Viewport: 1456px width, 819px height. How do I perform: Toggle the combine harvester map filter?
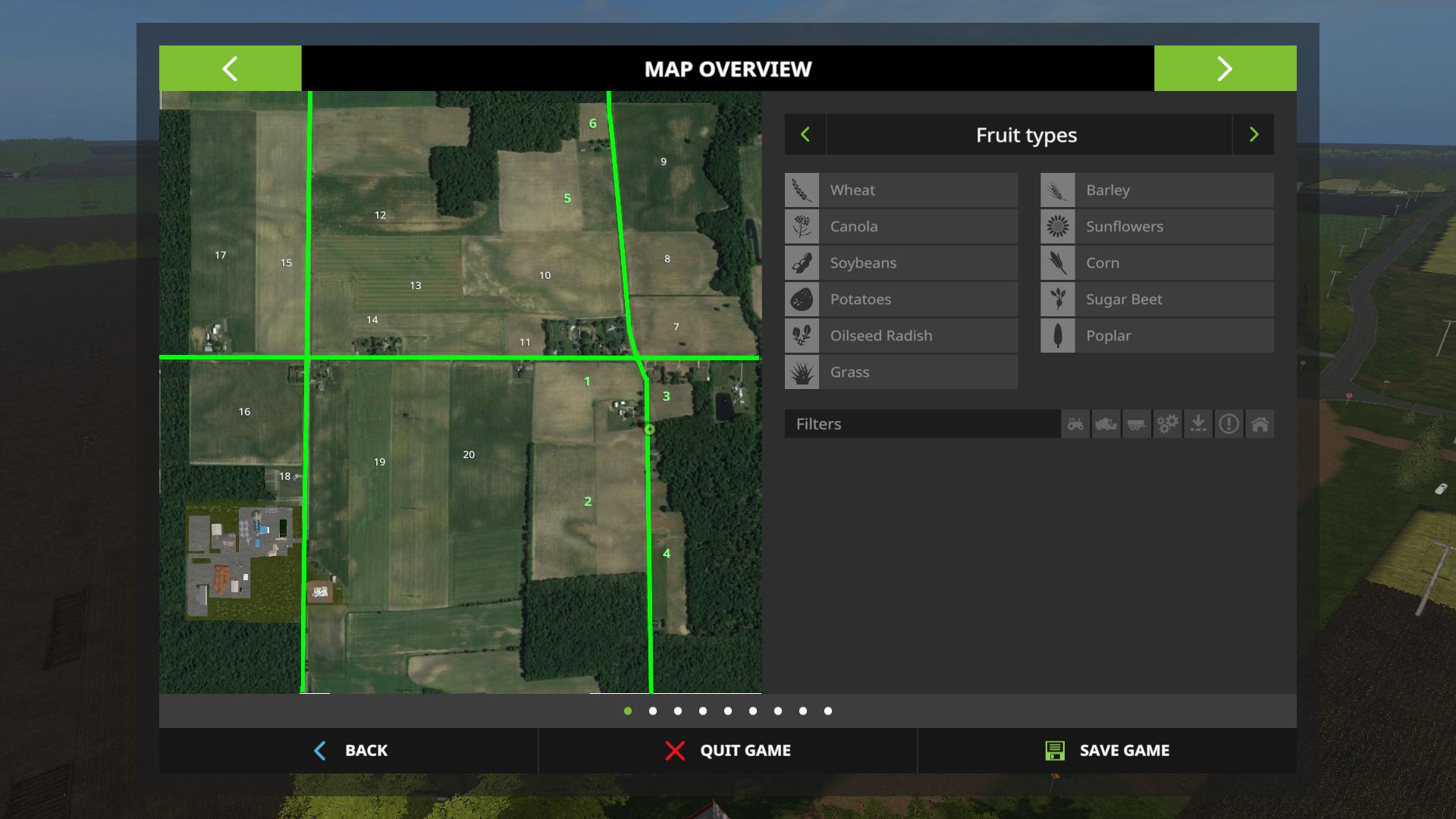[1106, 424]
